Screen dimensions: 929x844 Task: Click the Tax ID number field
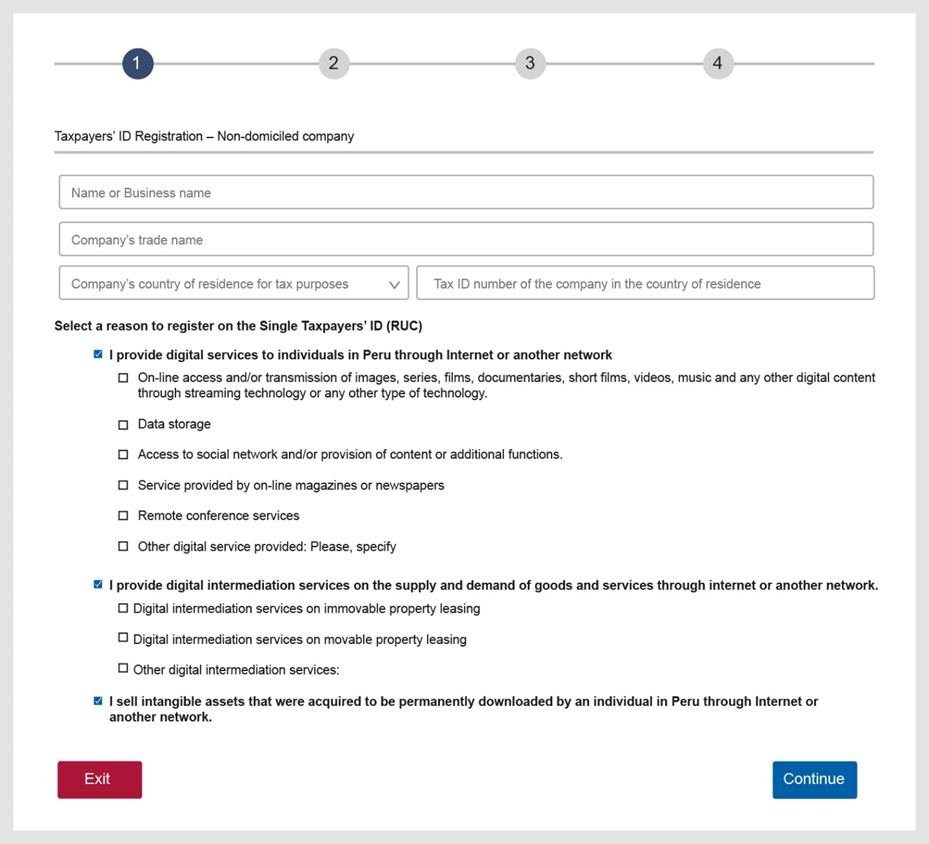pos(645,283)
